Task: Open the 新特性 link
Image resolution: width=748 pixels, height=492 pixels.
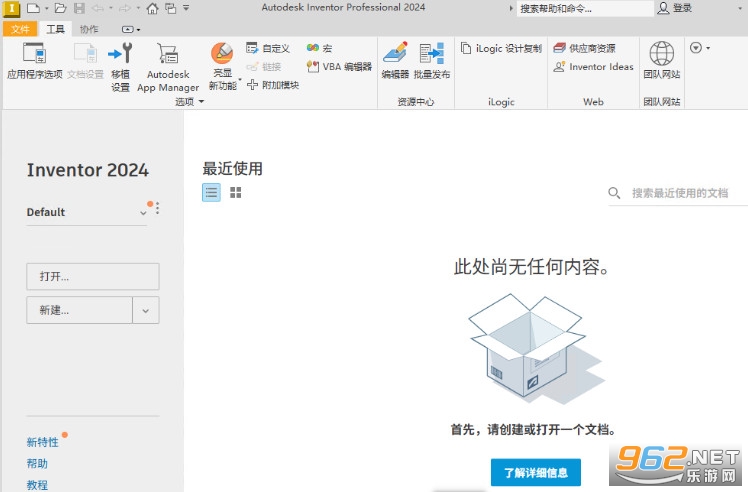Action: 42,442
